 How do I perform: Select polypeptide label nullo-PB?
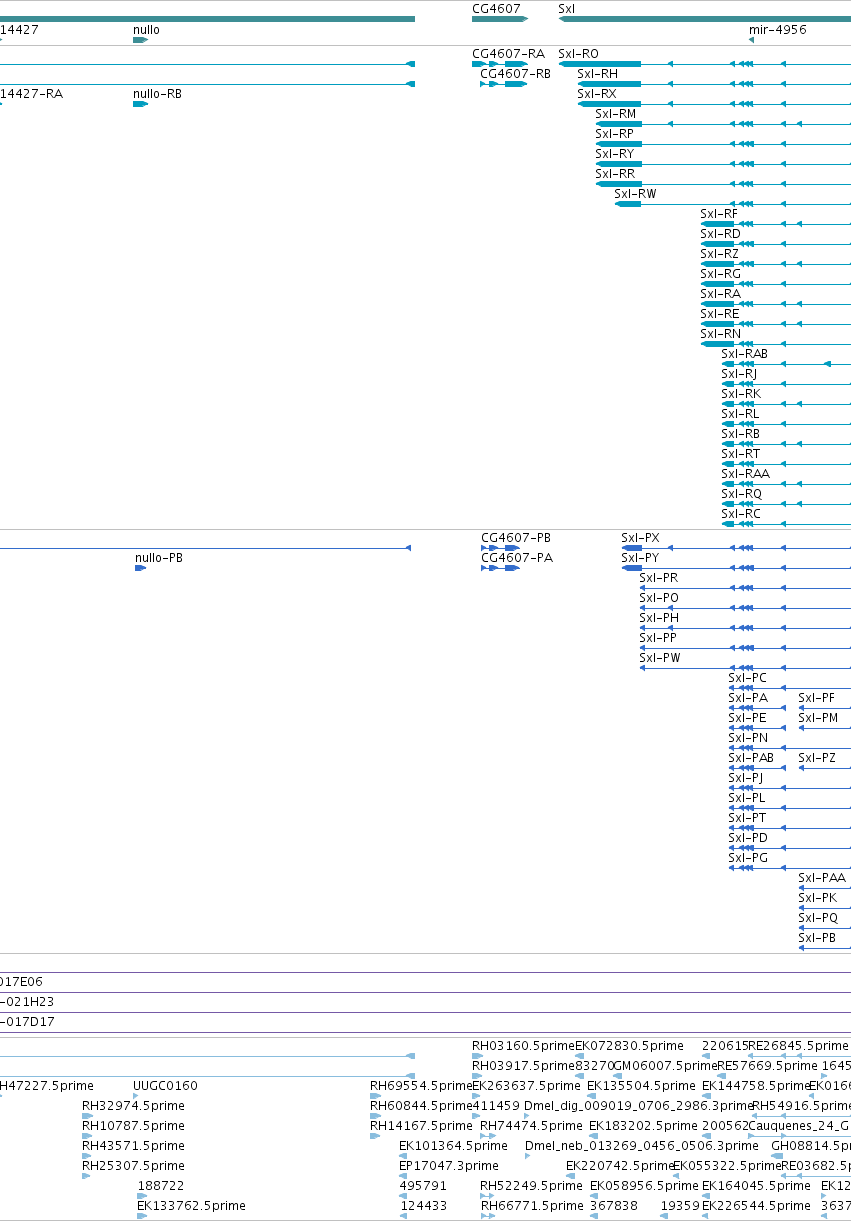(159, 558)
